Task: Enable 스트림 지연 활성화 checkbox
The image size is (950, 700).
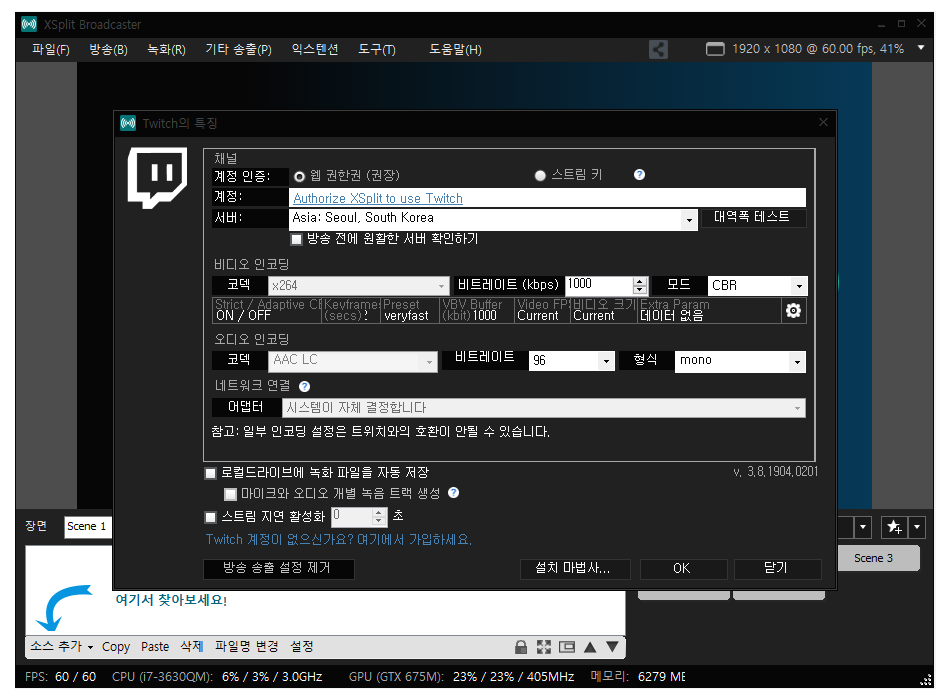Action: point(210,517)
